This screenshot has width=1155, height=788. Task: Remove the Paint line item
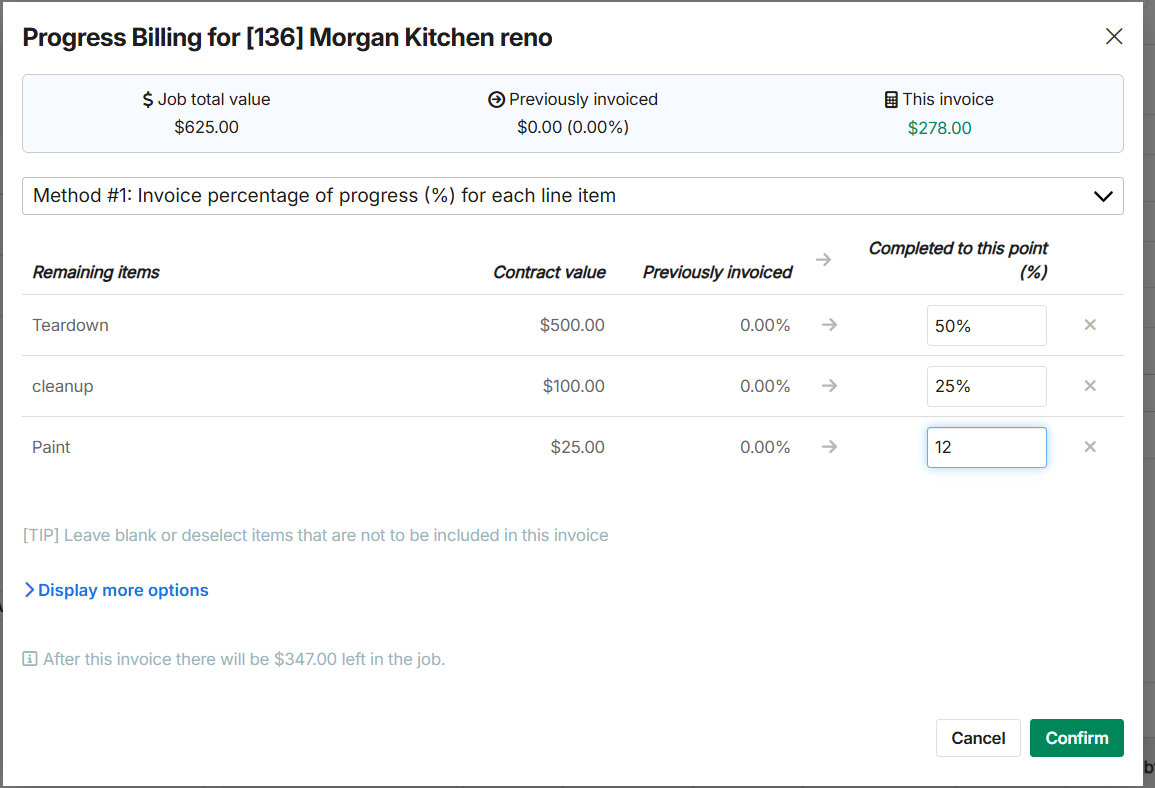pyautogui.click(x=1090, y=447)
